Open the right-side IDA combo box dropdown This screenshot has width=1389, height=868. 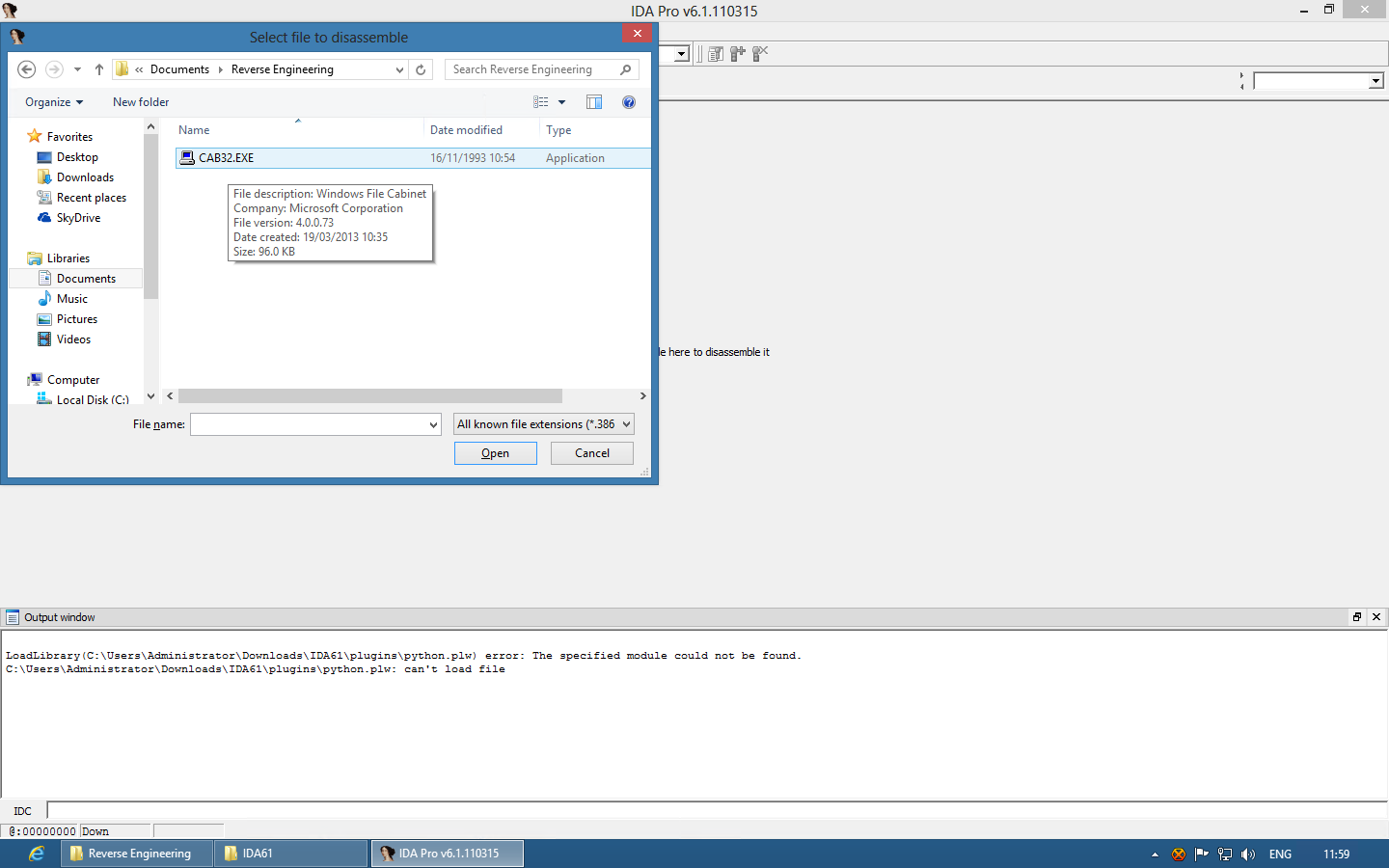coord(1375,81)
